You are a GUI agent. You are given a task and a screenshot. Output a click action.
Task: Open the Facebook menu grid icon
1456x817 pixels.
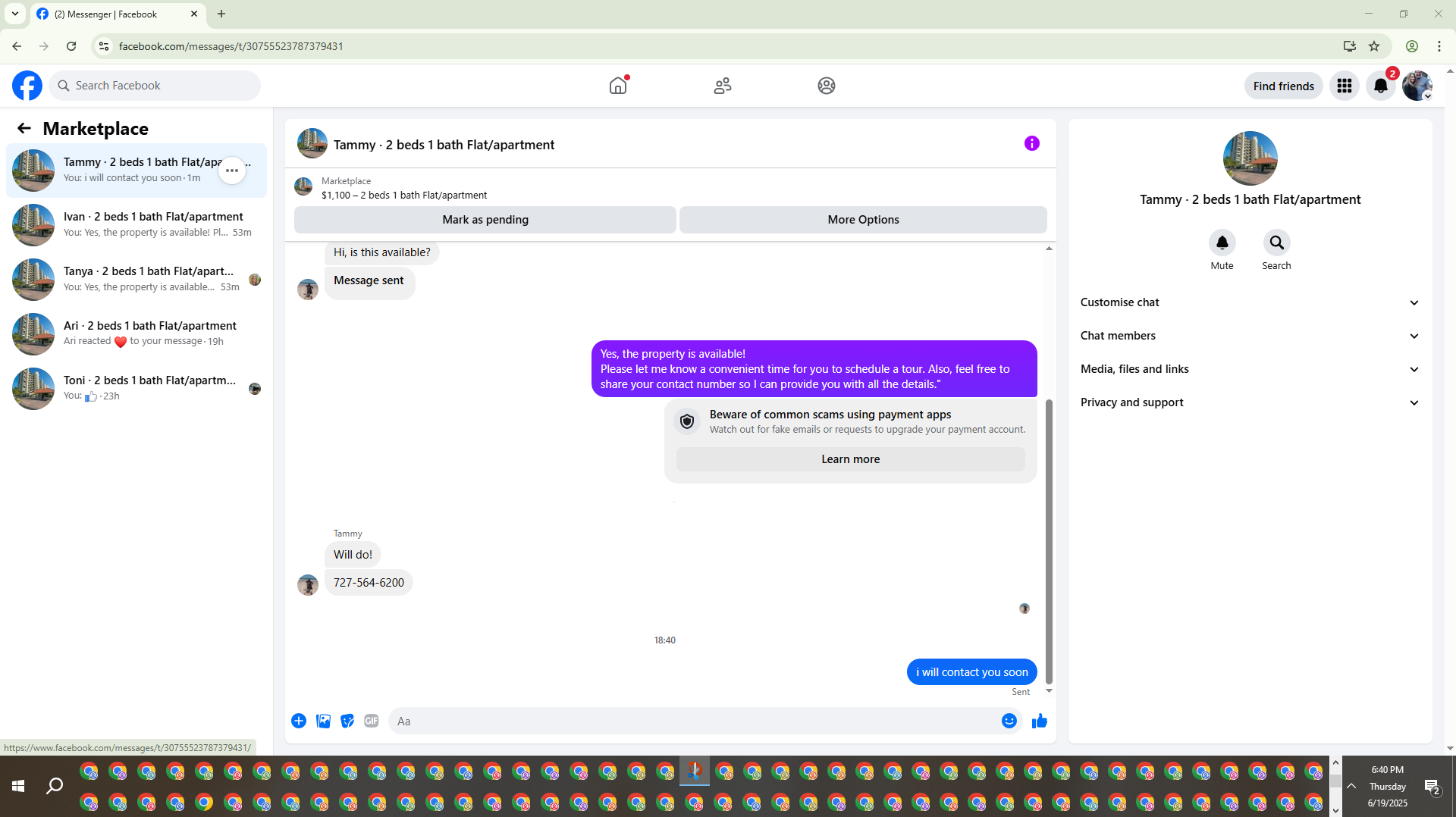tap(1345, 86)
